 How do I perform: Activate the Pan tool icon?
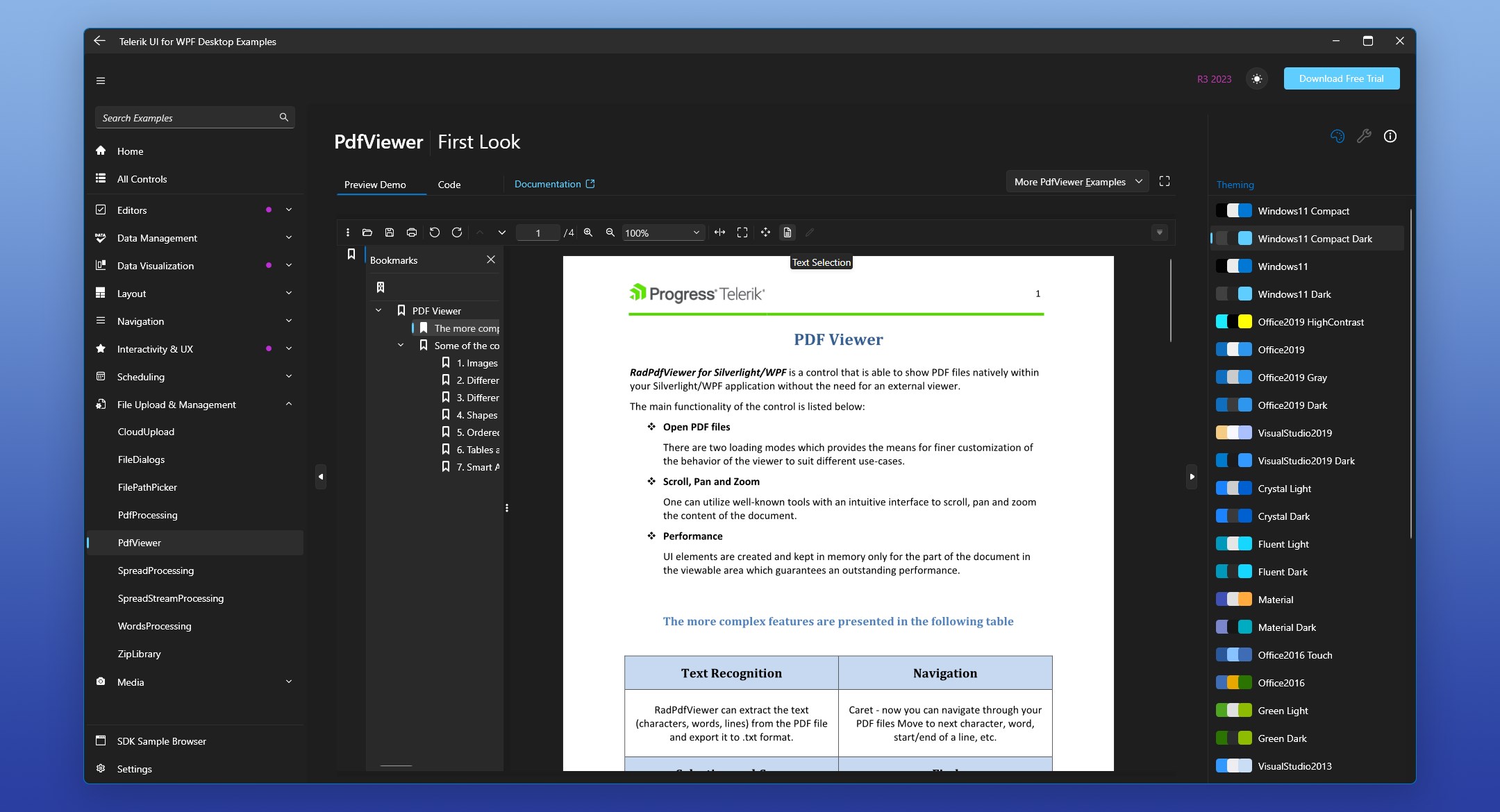click(765, 232)
